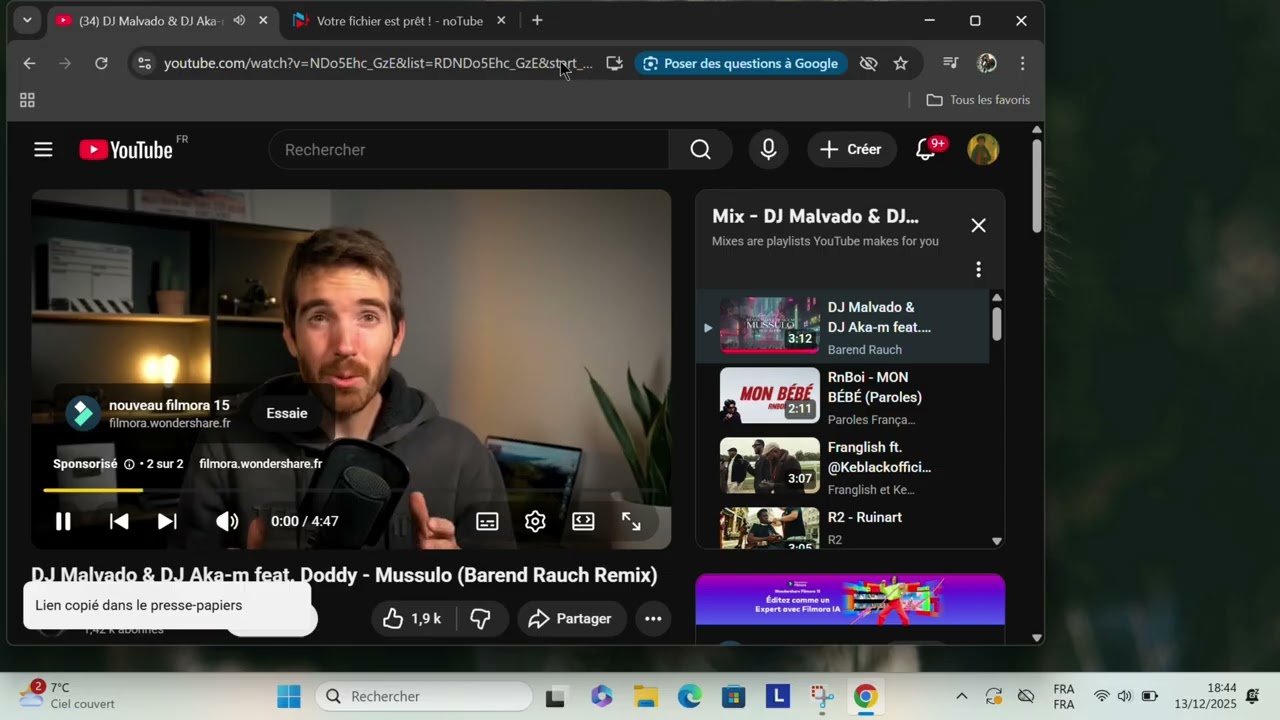Like the video showing 1,9 k
The width and height of the screenshot is (1280, 720).
point(414,619)
